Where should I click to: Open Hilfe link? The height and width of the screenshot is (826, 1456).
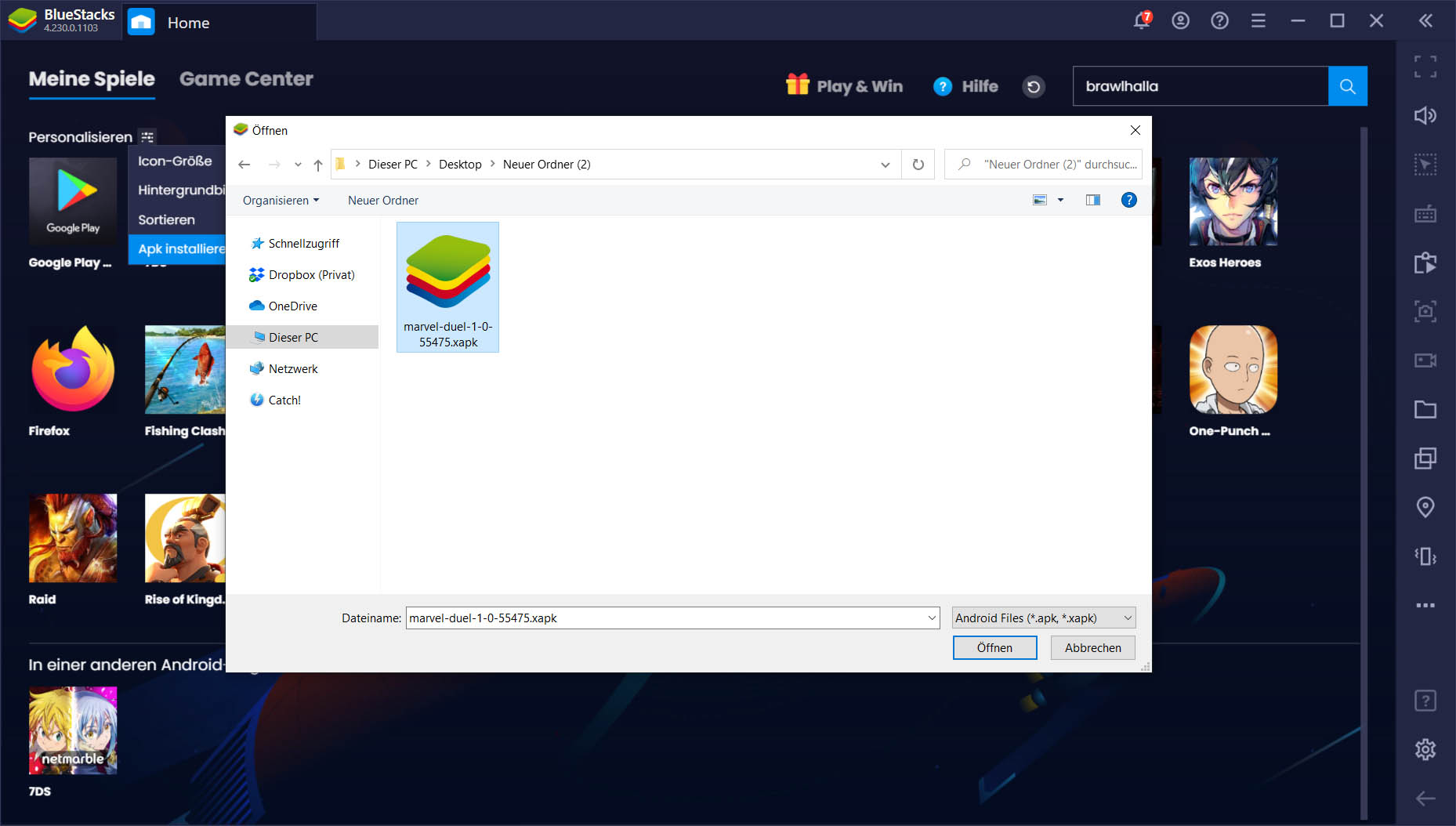coord(965,86)
